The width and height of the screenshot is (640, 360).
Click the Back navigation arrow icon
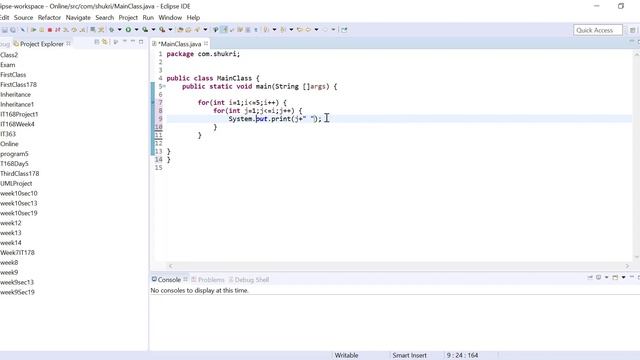[308, 30]
